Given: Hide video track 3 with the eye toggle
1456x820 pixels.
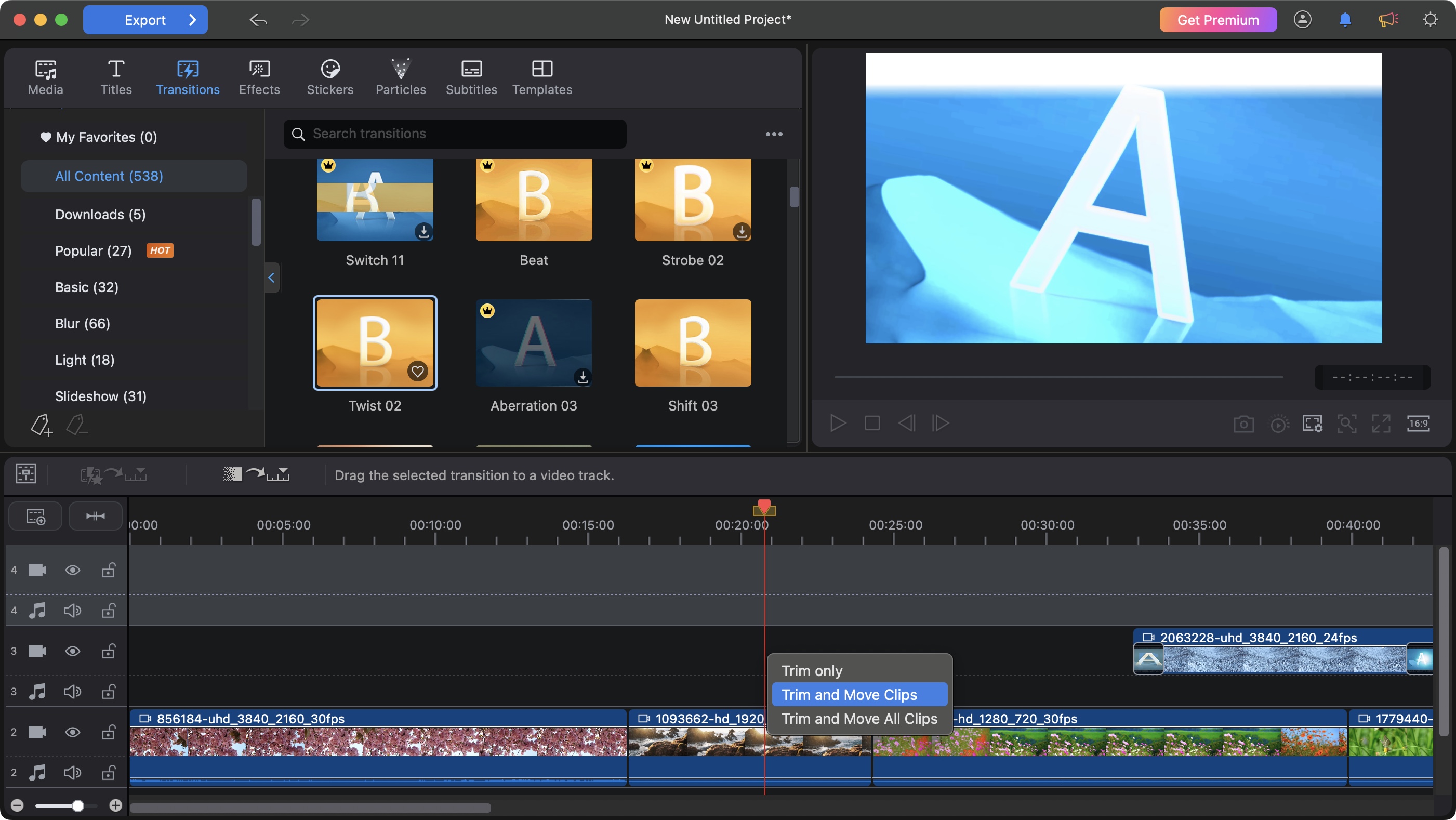Looking at the screenshot, I should pyautogui.click(x=72, y=651).
